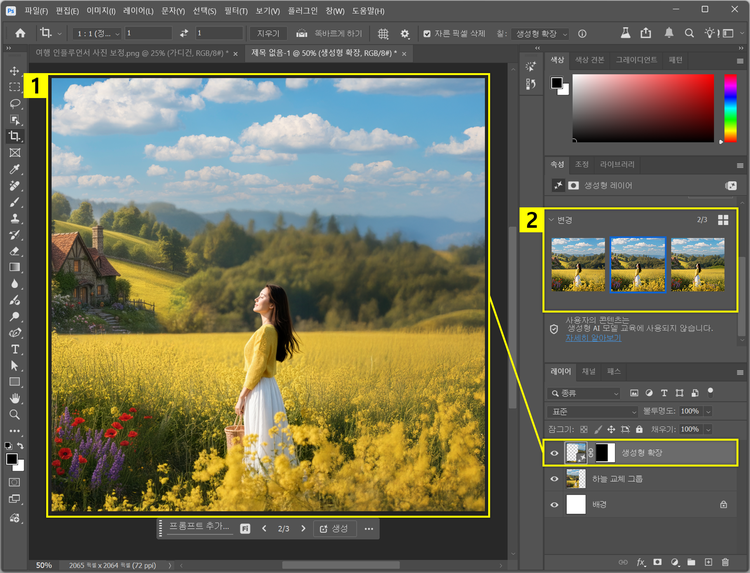Screen dimensions: 750x573
Task: Open the 표준 blend mode dropdown
Action: [x=592, y=411]
